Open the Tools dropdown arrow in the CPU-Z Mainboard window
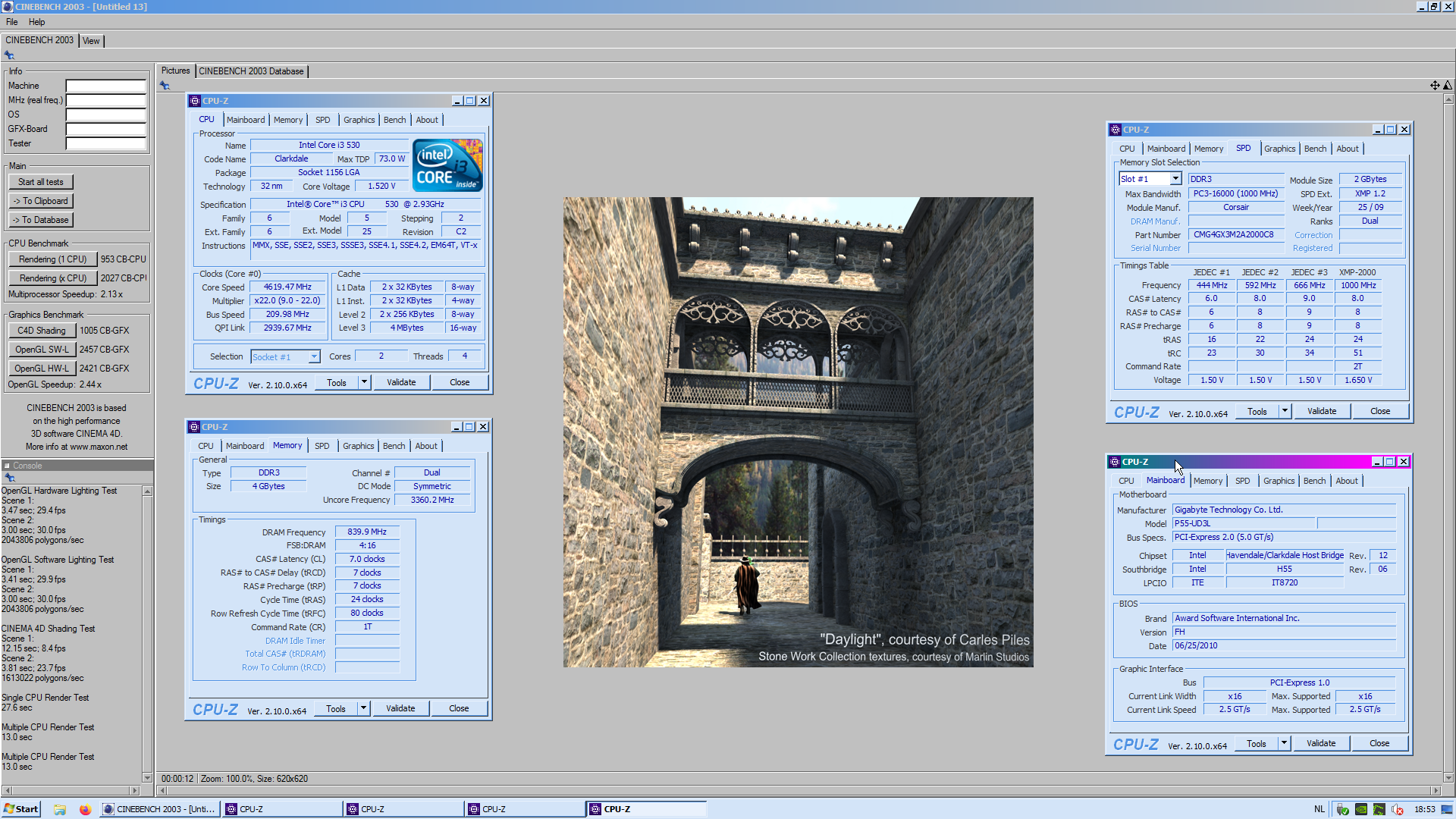 coord(1284,743)
